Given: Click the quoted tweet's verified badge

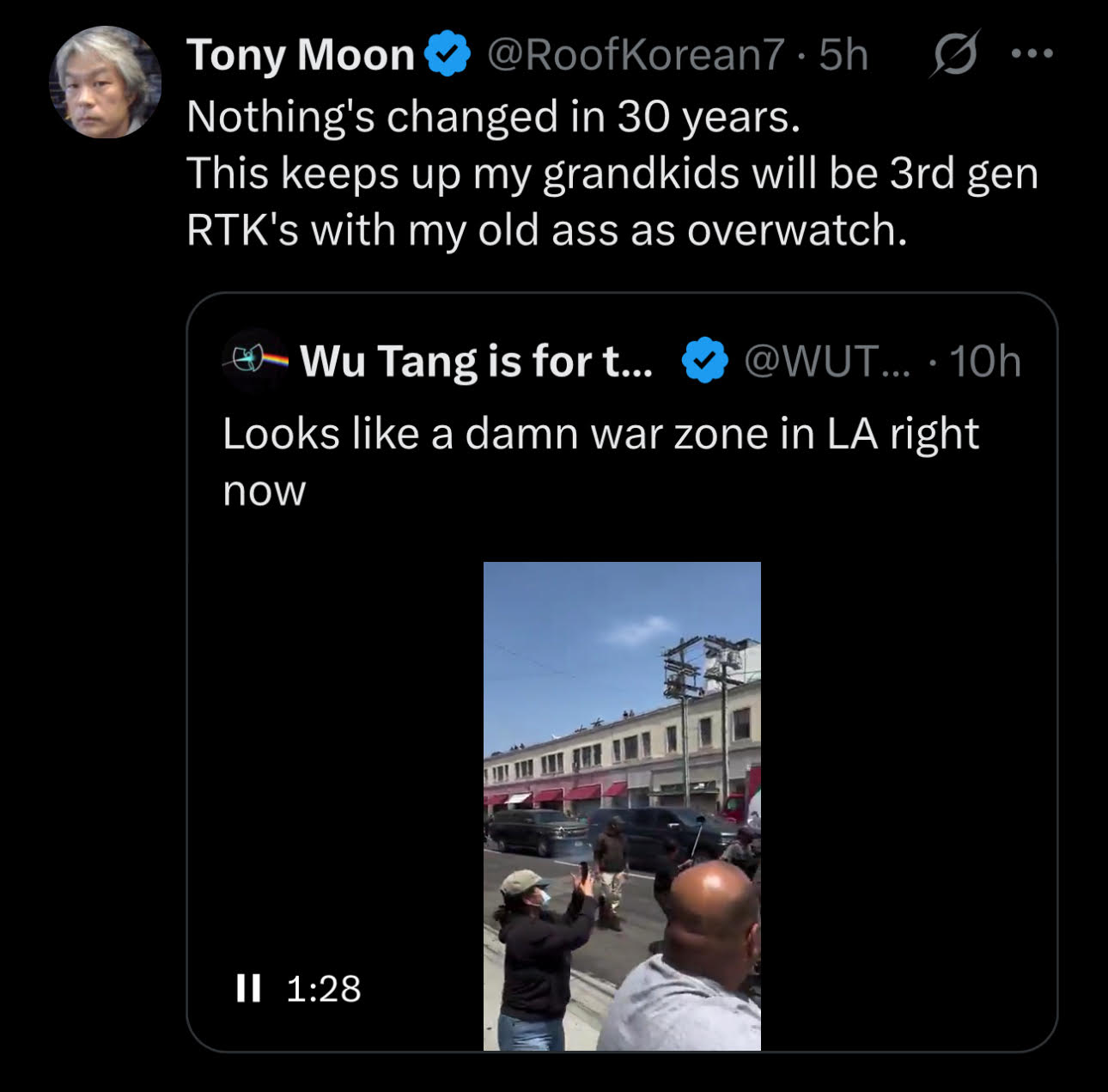Looking at the screenshot, I should 705,361.
